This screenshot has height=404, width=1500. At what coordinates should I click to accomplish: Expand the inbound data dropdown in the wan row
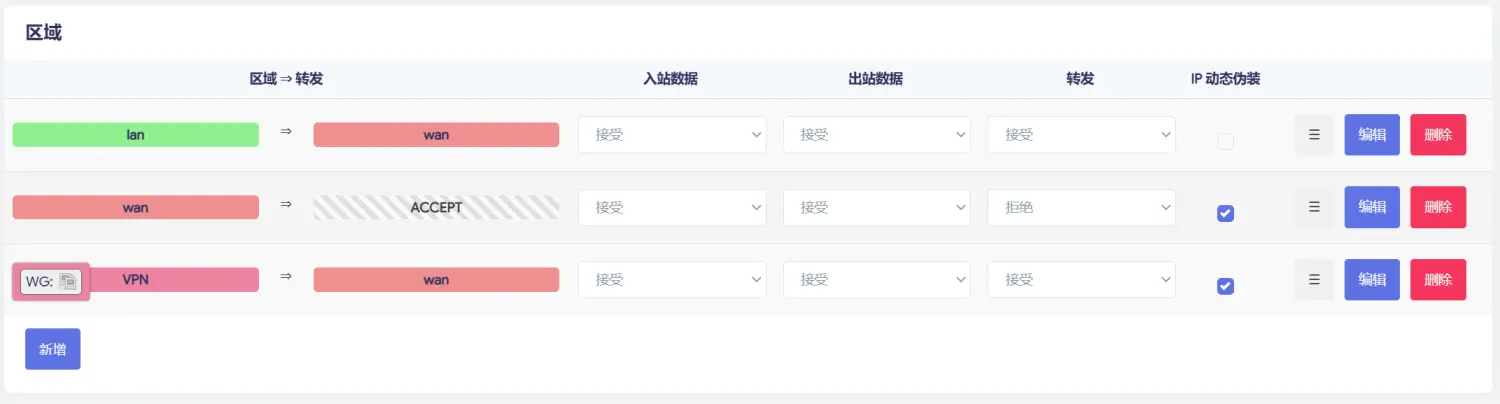672,207
